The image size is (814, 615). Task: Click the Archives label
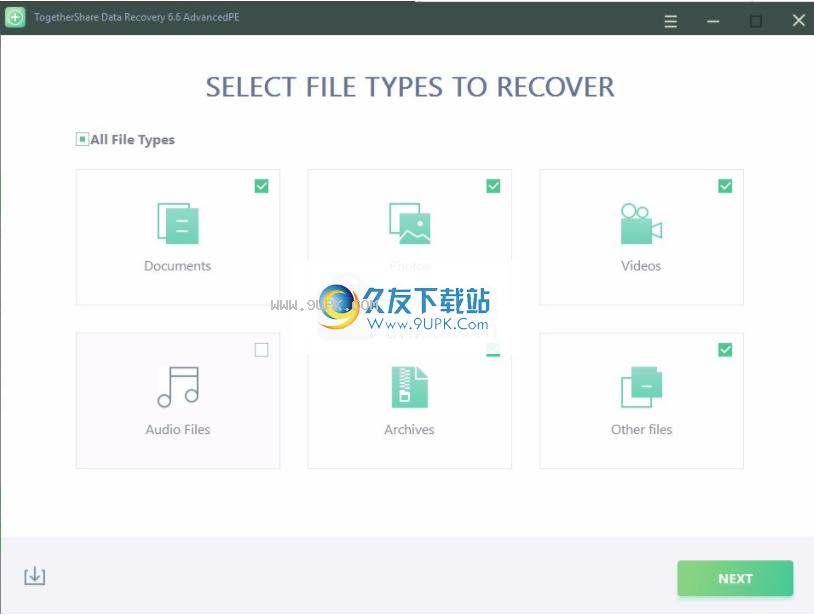tap(410, 430)
